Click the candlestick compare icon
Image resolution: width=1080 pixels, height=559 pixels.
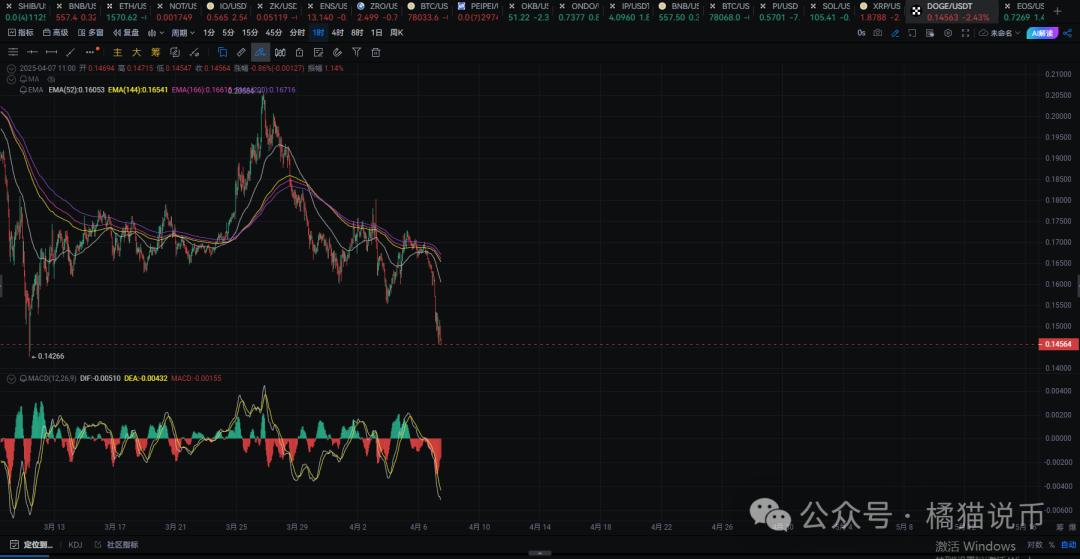tap(280, 52)
